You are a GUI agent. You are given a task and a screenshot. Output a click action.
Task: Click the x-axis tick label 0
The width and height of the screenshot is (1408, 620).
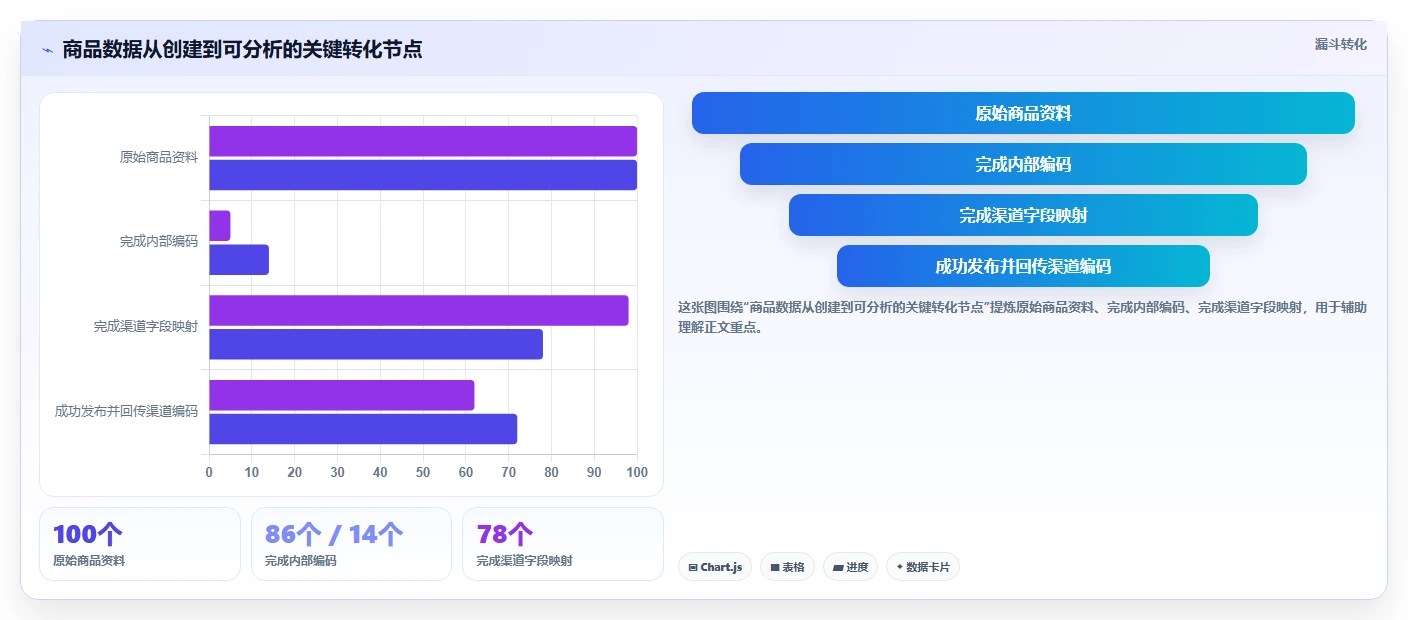click(209, 472)
